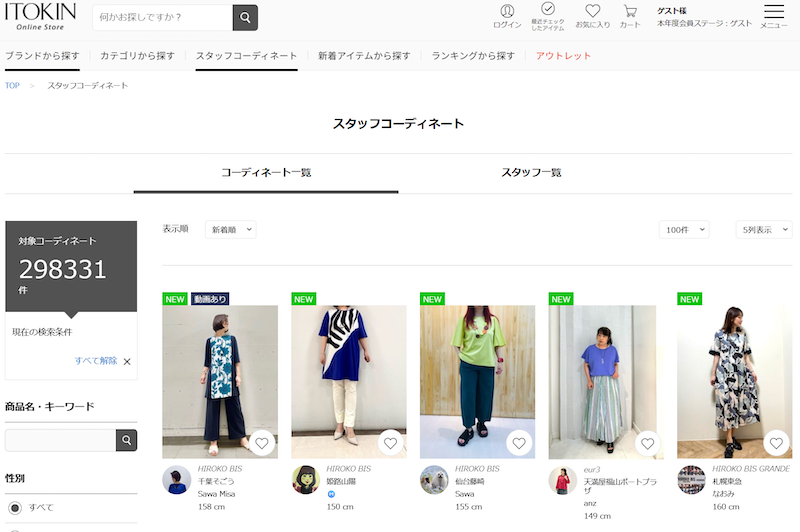The height and width of the screenshot is (532, 800).
Task: Click the TOP breadcrumb link
Action: coord(12,86)
